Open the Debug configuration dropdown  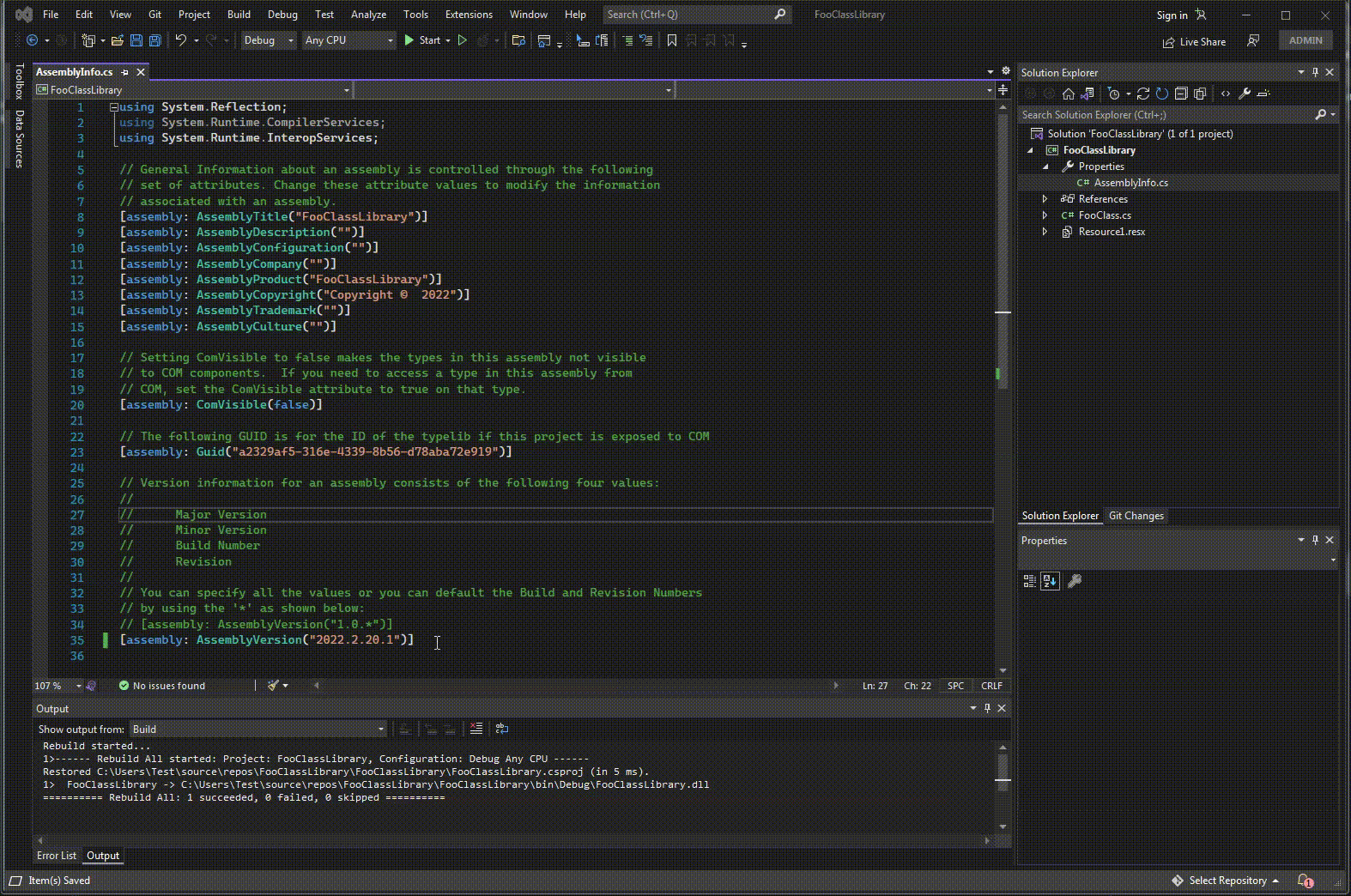(x=268, y=40)
